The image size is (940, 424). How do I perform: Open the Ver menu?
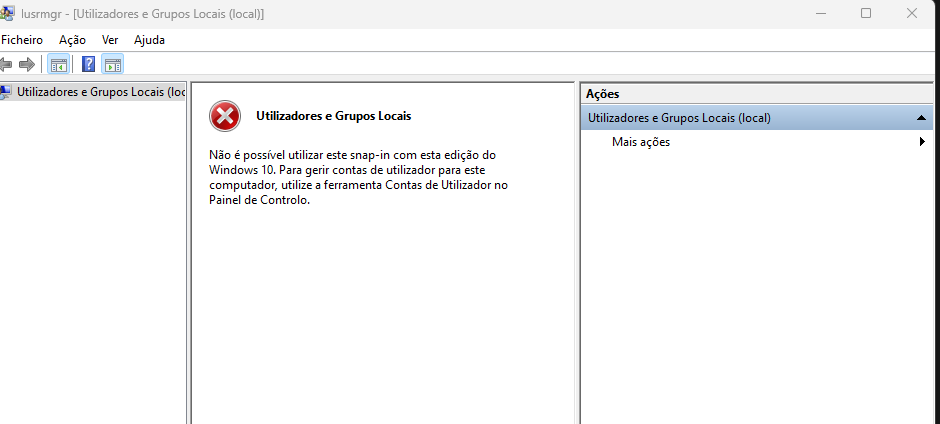pos(110,40)
